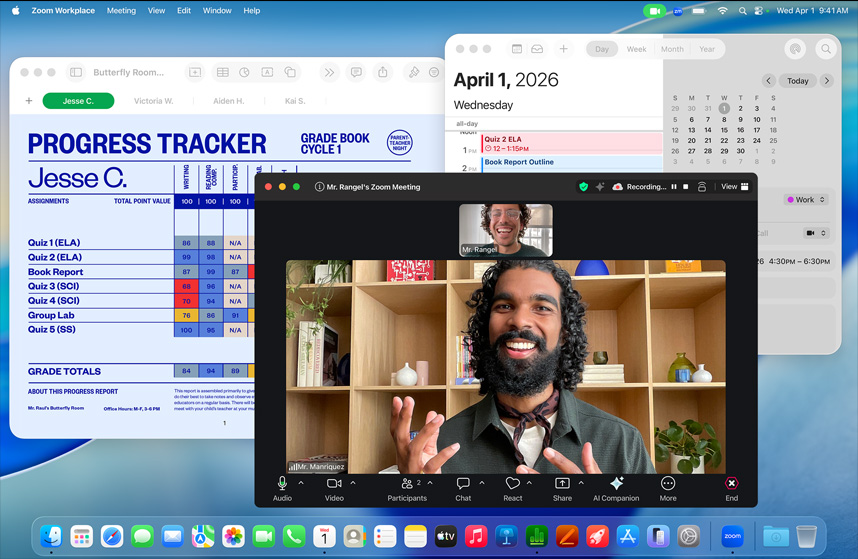The height and width of the screenshot is (559, 858).
Task: Open the Zoom Chat panel
Action: pyautogui.click(x=463, y=484)
